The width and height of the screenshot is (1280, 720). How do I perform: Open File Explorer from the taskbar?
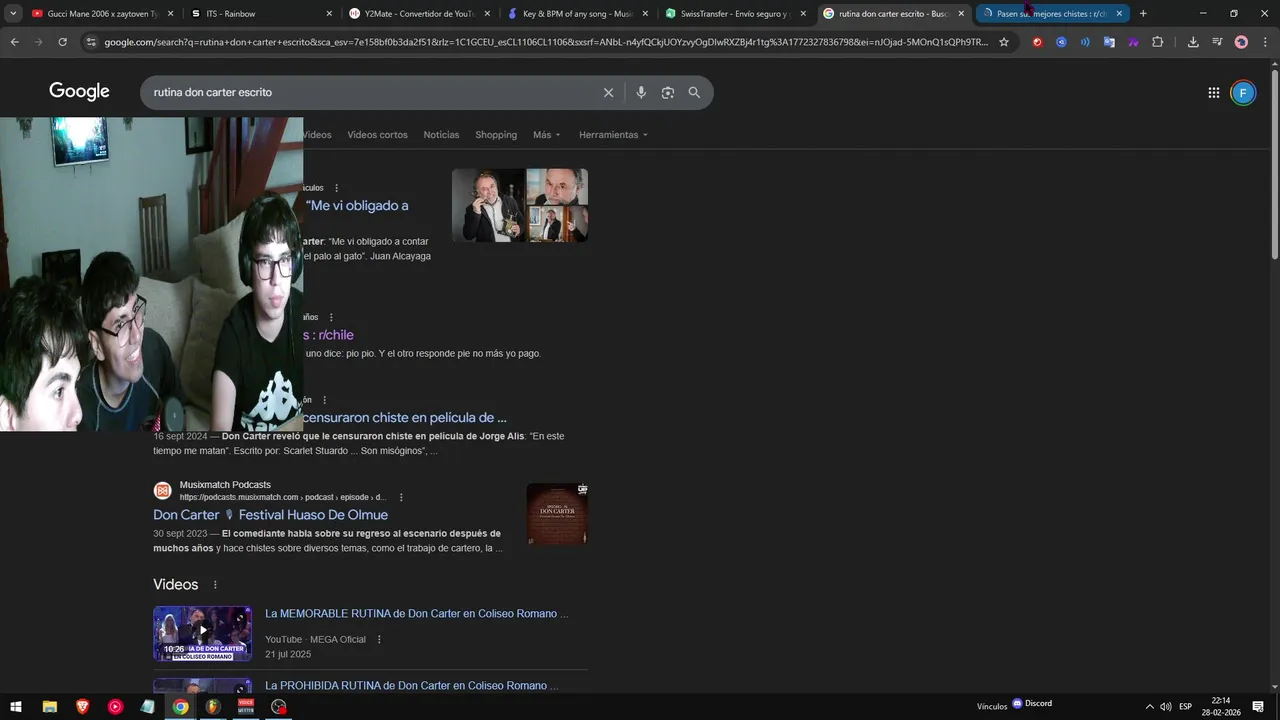point(49,707)
